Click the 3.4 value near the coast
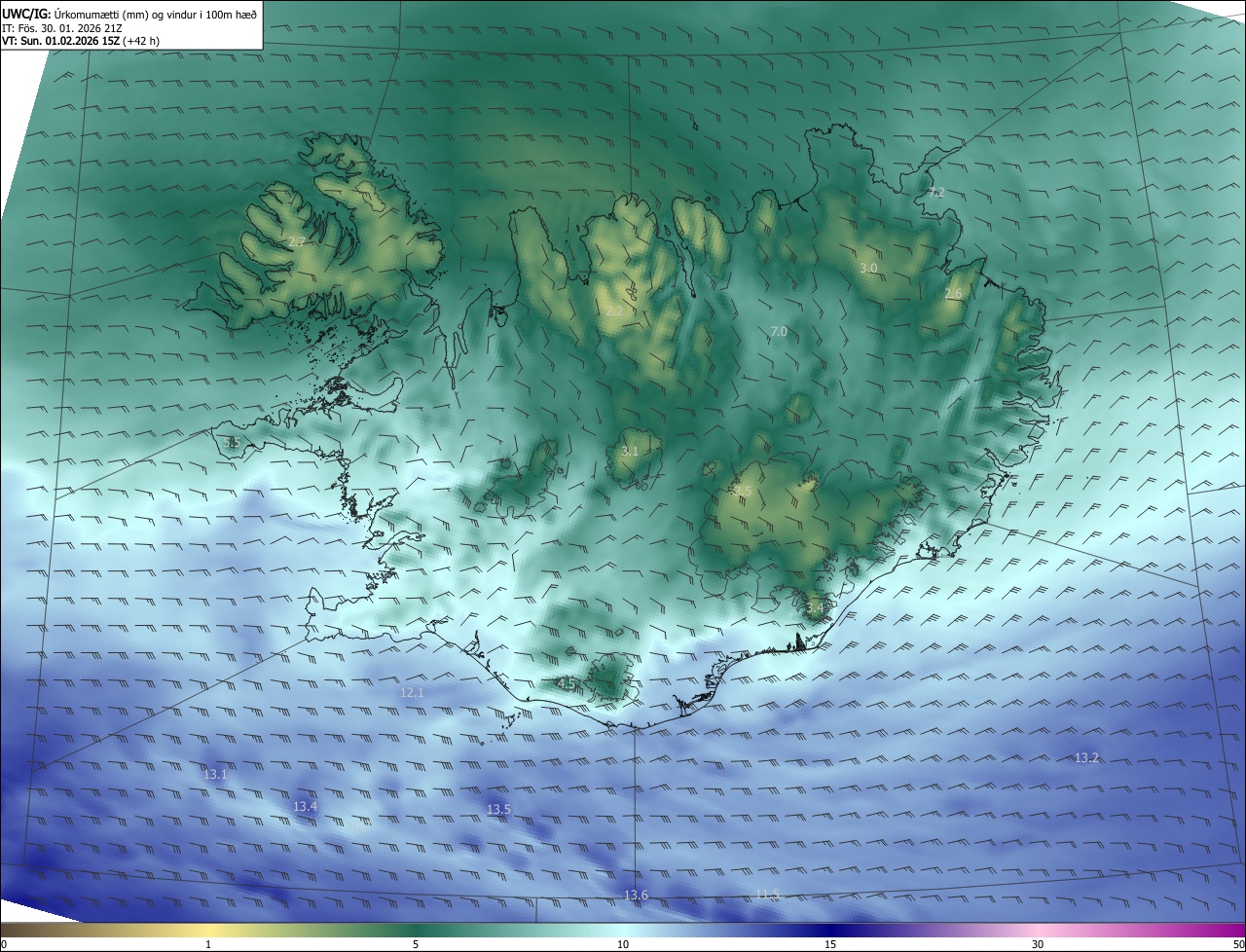 click(x=815, y=607)
